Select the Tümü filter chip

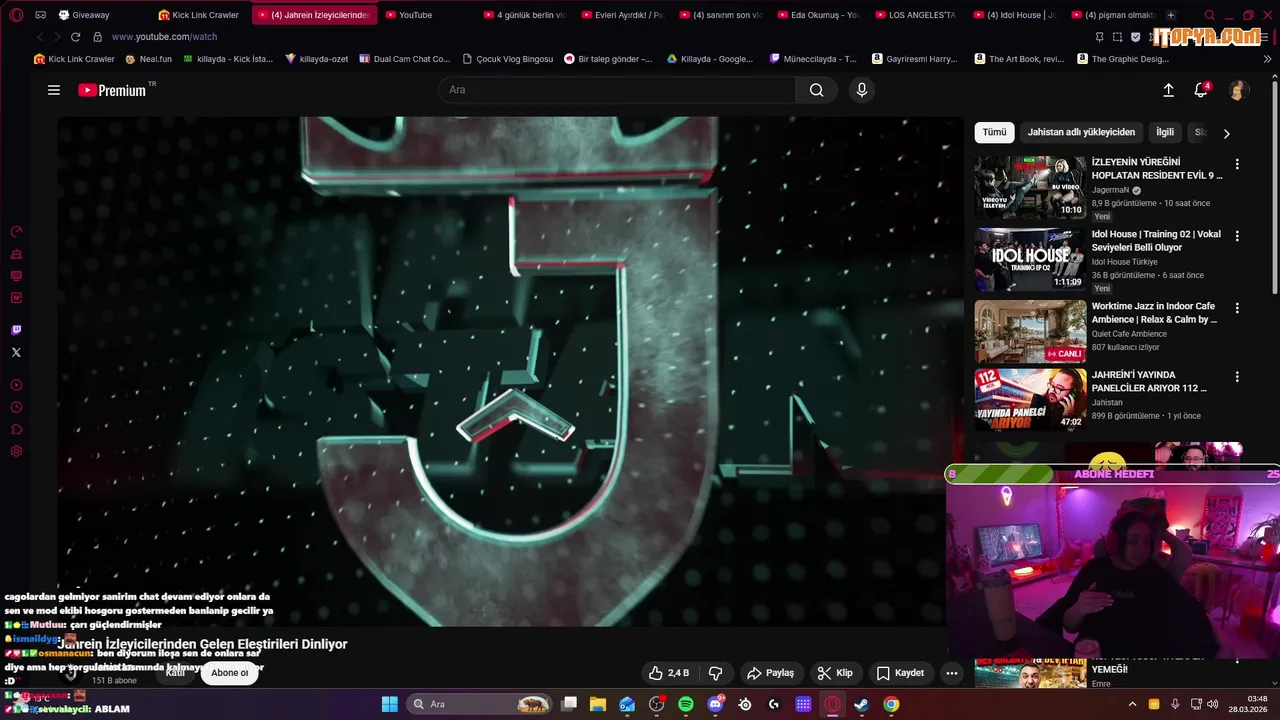point(995,132)
